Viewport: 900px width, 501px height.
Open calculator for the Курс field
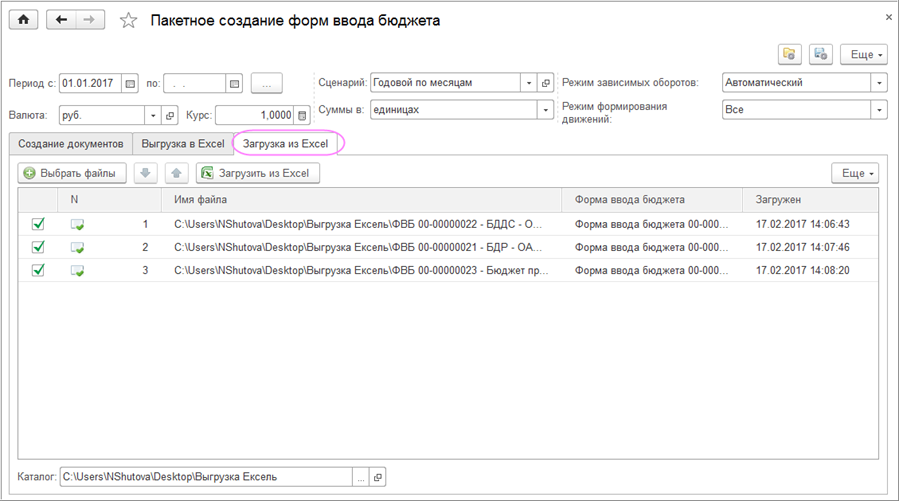click(302, 114)
